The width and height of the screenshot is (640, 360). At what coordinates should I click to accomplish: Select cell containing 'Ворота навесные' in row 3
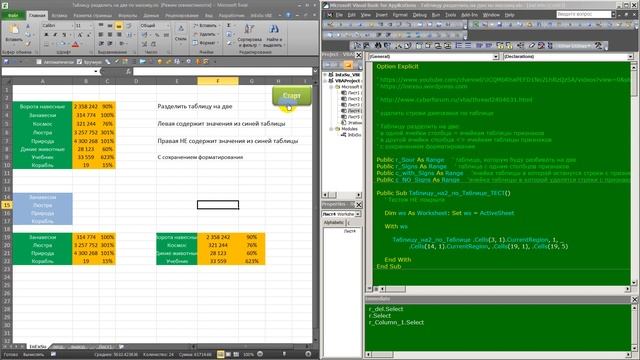pos(42,107)
